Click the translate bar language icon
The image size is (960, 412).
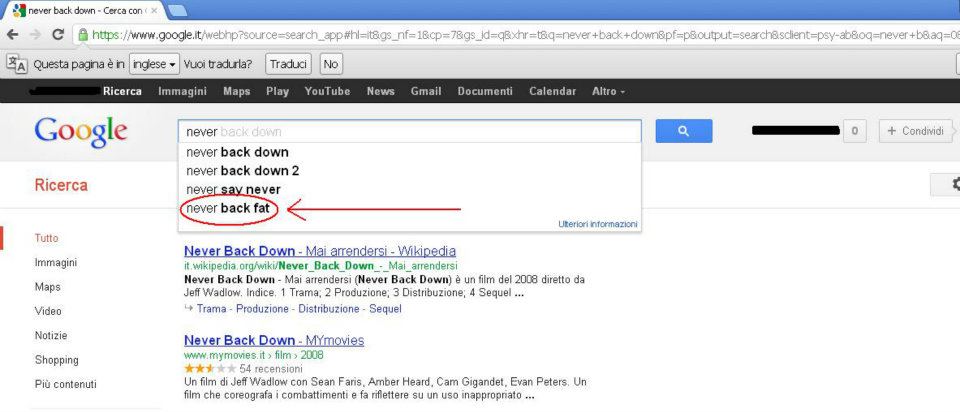[17, 64]
